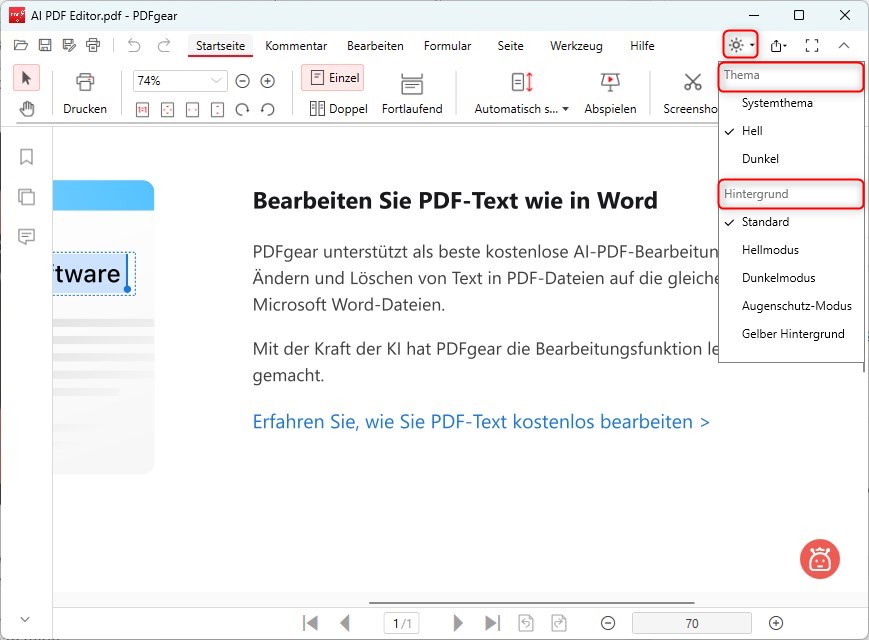Open the share button dropdown
This screenshot has height=640, width=869.
[x=779, y=45]
